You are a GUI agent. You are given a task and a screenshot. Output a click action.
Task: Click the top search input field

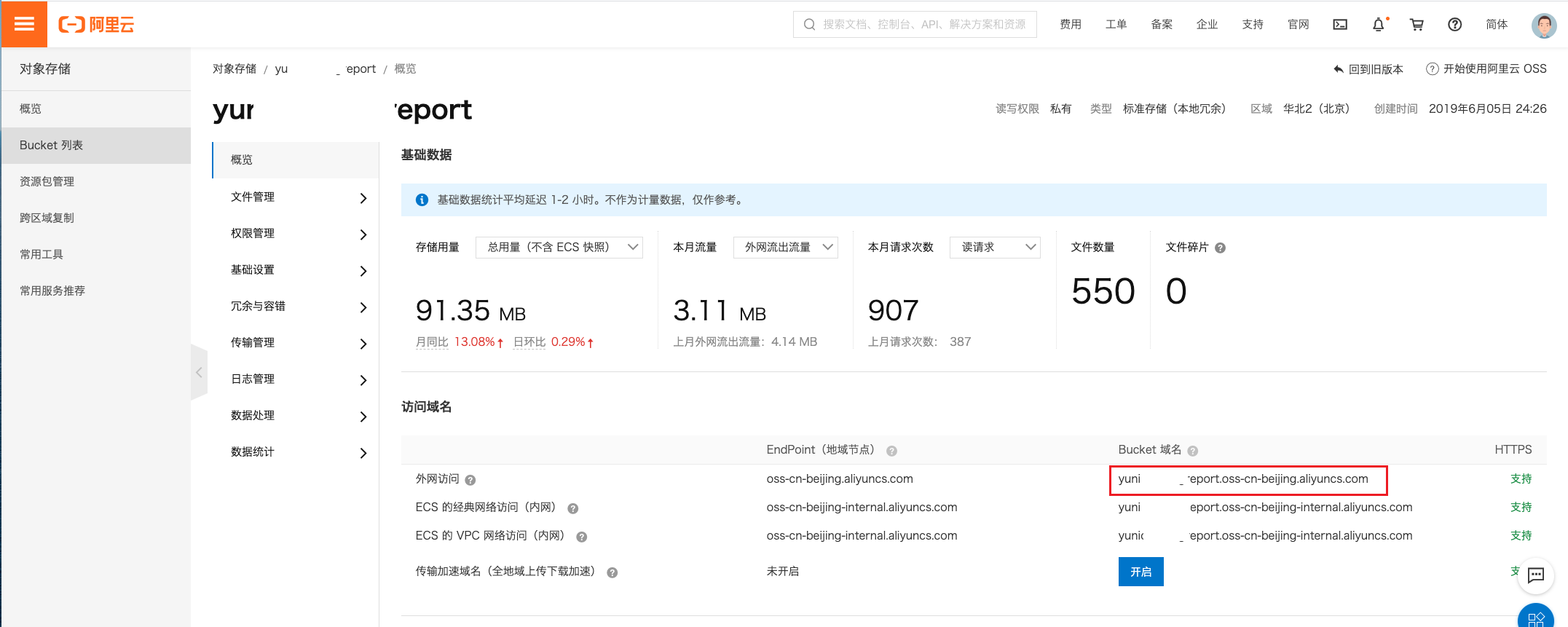(x=923, y=25)
